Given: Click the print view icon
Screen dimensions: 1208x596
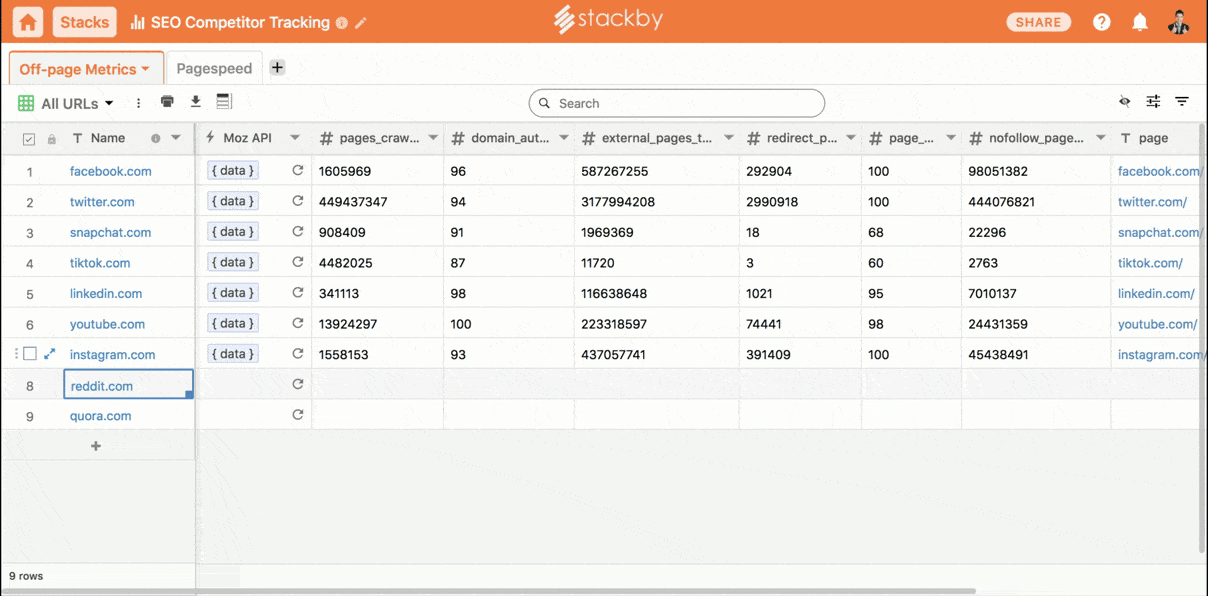Looking at the screenshot, I should coord(167,102).
